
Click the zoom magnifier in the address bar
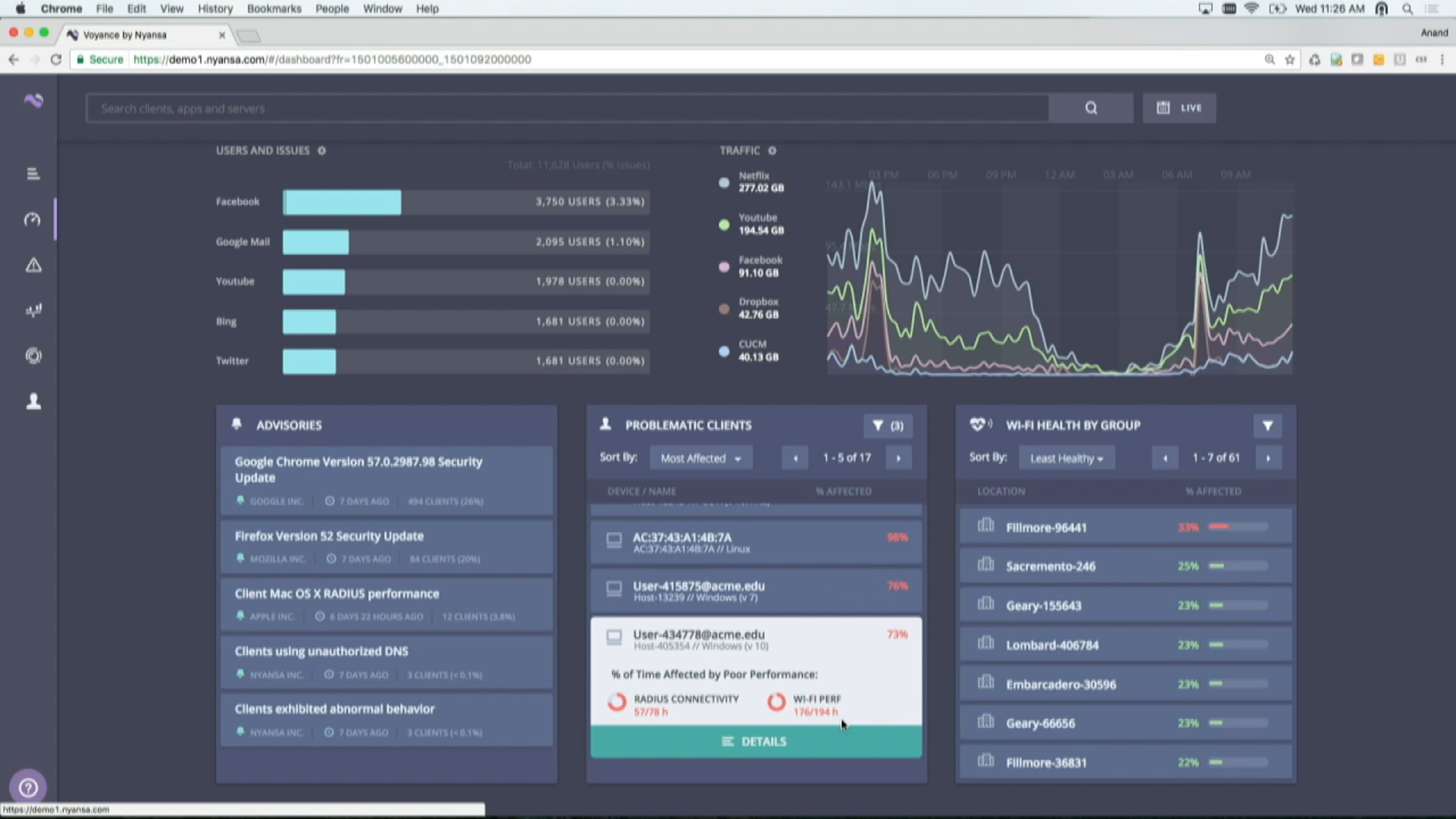pos(1269,59)
